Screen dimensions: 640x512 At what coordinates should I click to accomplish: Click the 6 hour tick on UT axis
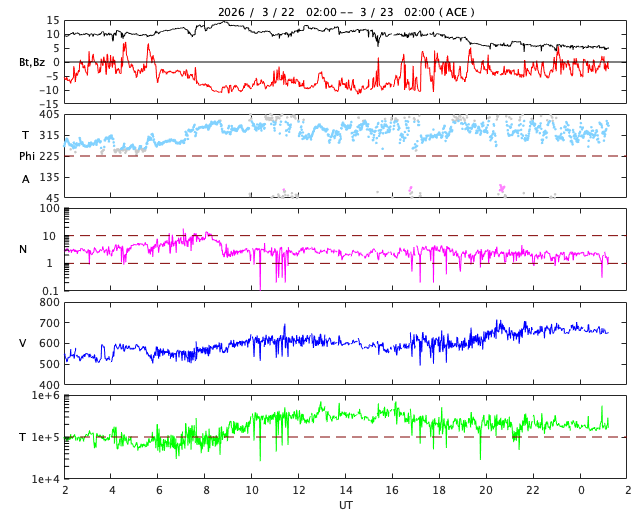(158, 490)
